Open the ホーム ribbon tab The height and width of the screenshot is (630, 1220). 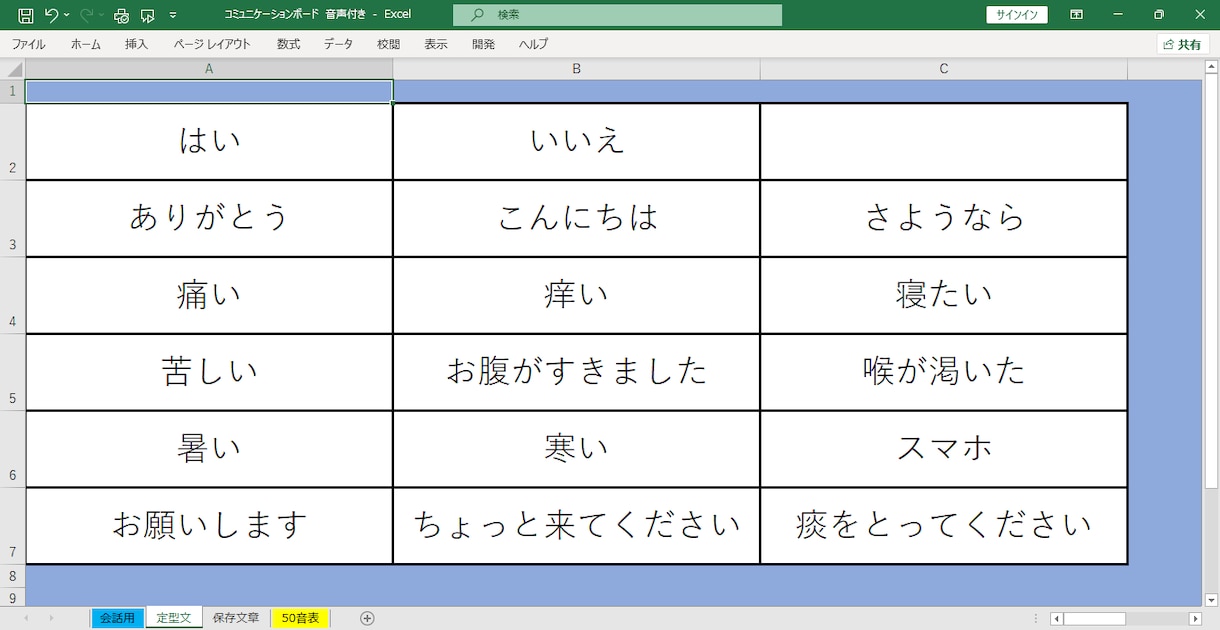(86, 44)
